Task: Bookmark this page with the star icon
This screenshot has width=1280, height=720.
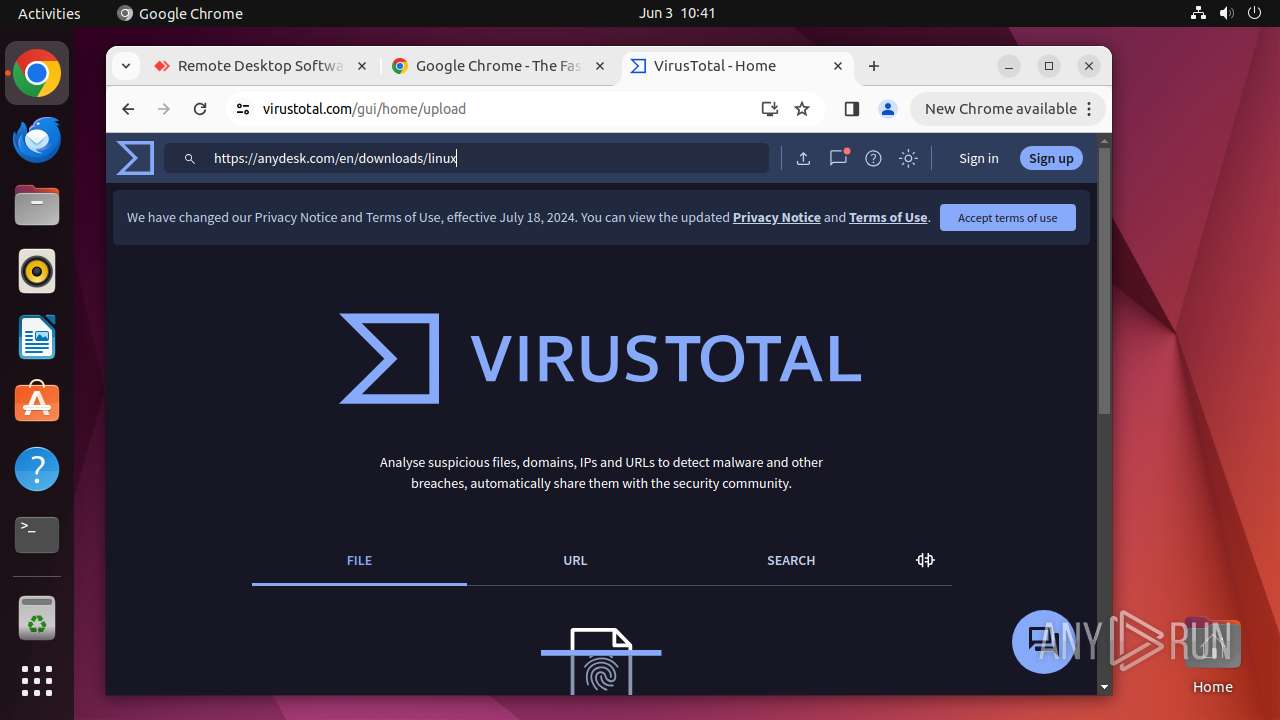Action: point(802,109)
